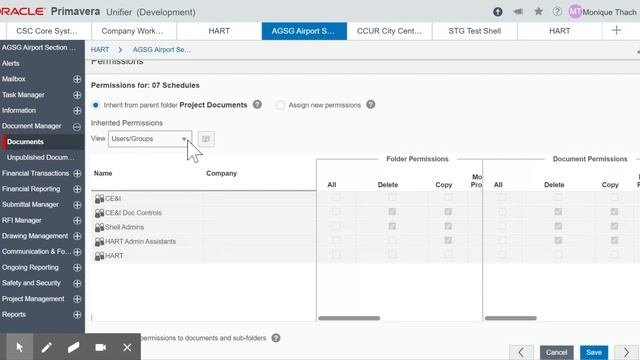Open Unpublished Docum... in sidebar
The width and height of the screenshot is (640, 360).
[40, 157]
